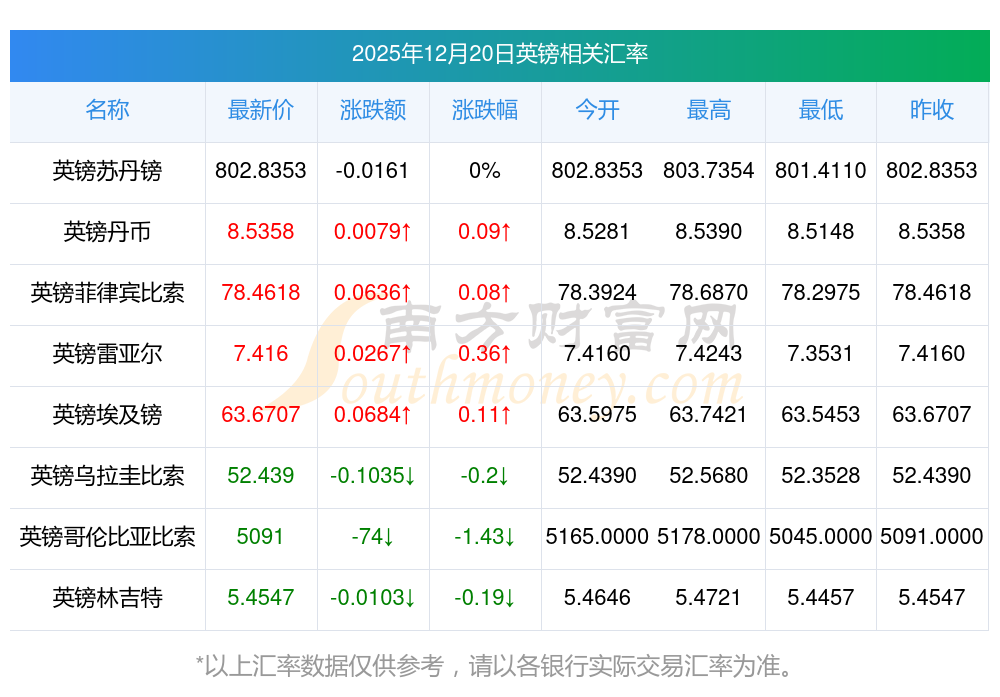The image size is (1000, 697).
Task: Select the 涨跌幅 column header
Action: point(485,110)
